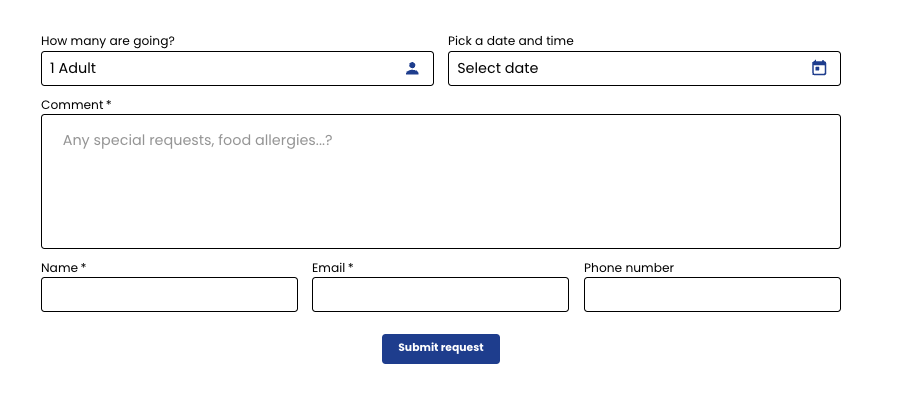Click the "How many are going?" label
This screenshot has width=900, height=401.
108,41
